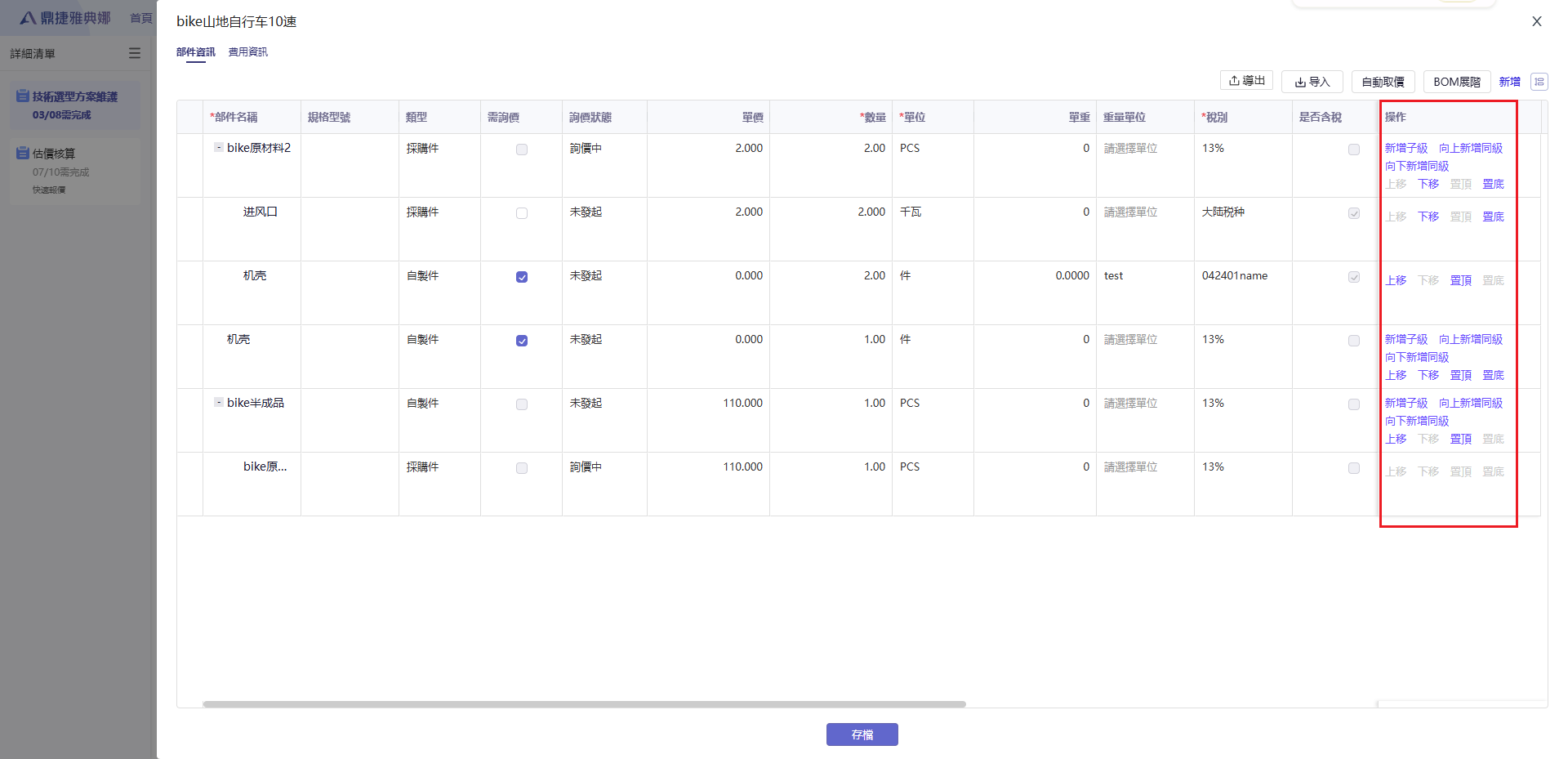
Task: Uncheck 需詢價 for 机壳 with 1.00 quantity
Action: (x=522, y=341)
